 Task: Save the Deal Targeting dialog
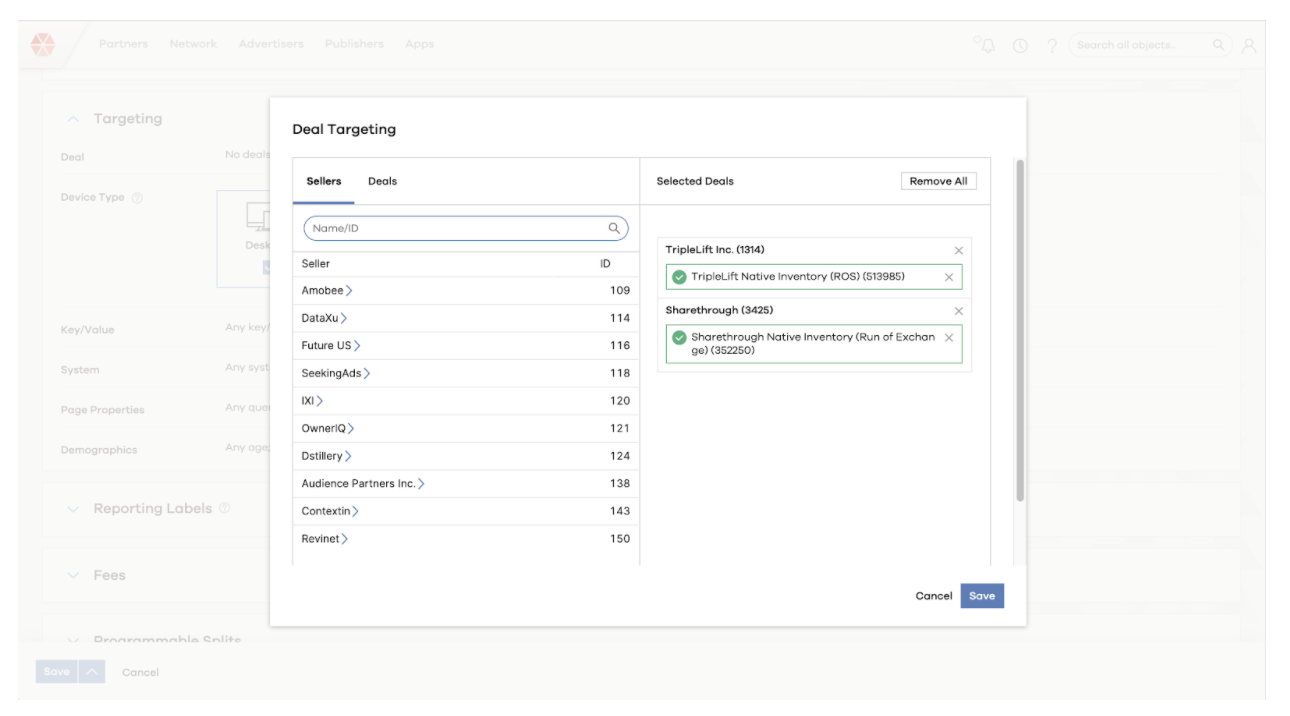(x=982, y=596)
